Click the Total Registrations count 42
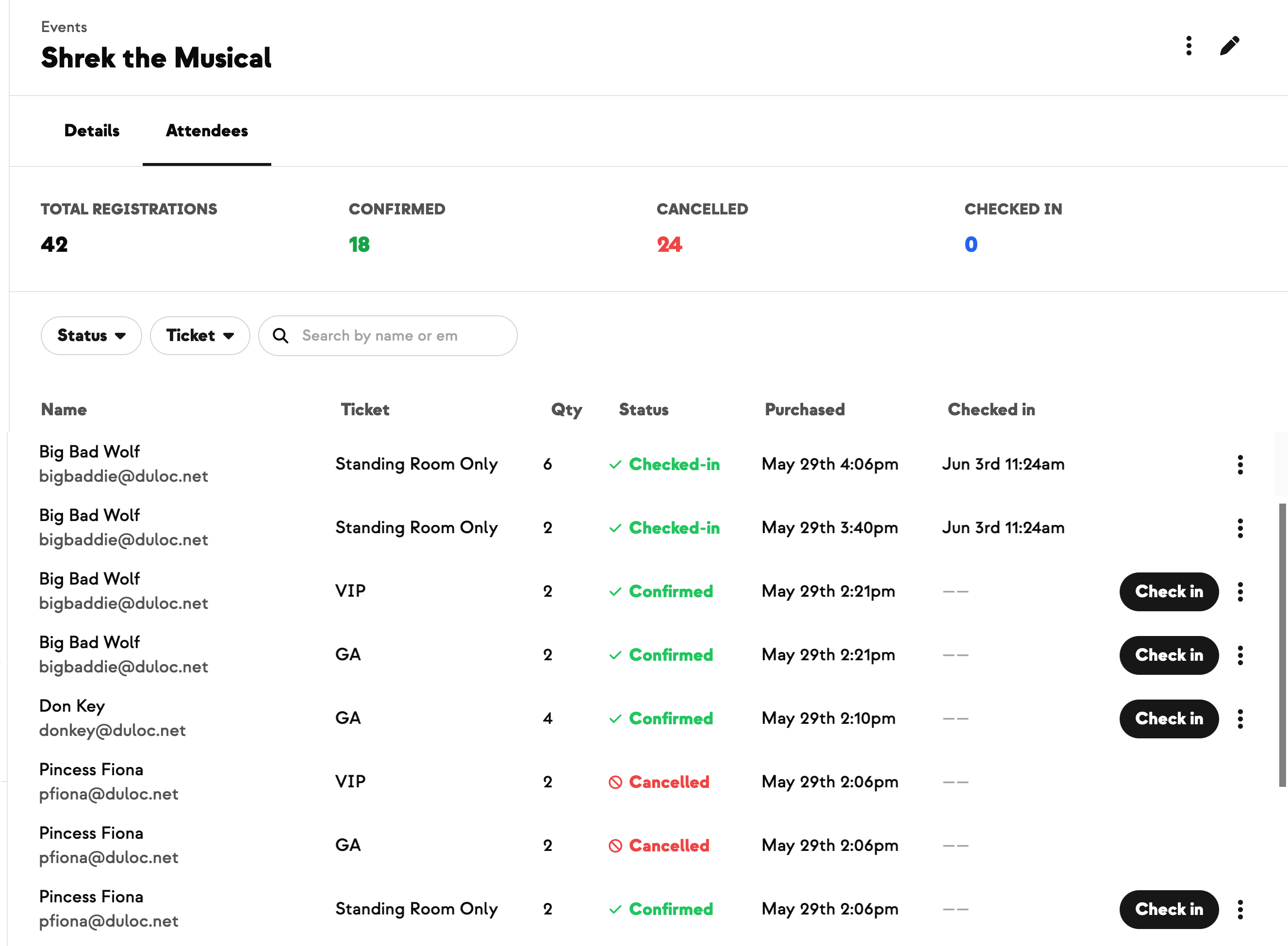1288x946 pixels. click(54, 245)
